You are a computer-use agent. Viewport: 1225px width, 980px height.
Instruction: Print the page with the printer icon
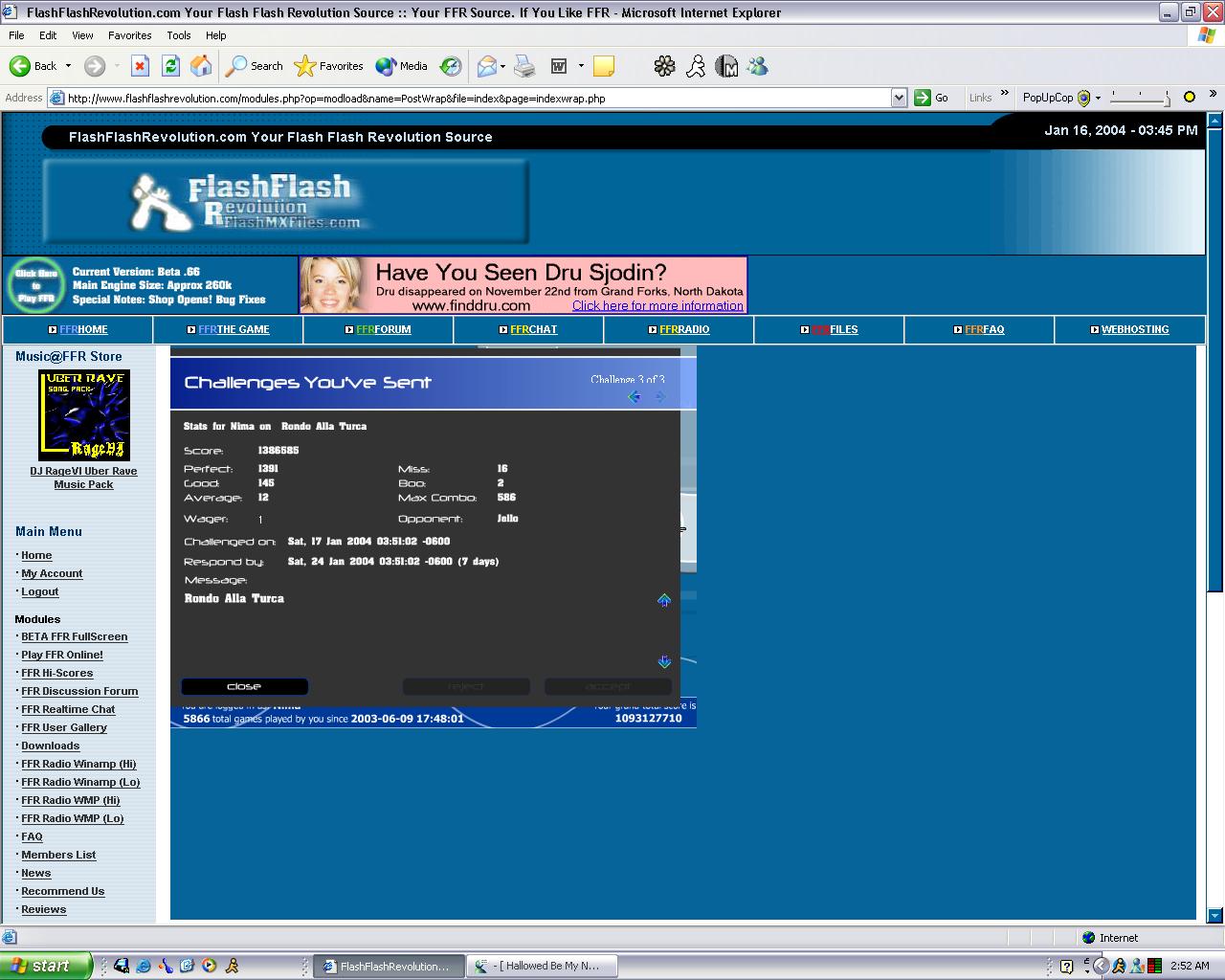pyautogui.click(x=524, y=66)
